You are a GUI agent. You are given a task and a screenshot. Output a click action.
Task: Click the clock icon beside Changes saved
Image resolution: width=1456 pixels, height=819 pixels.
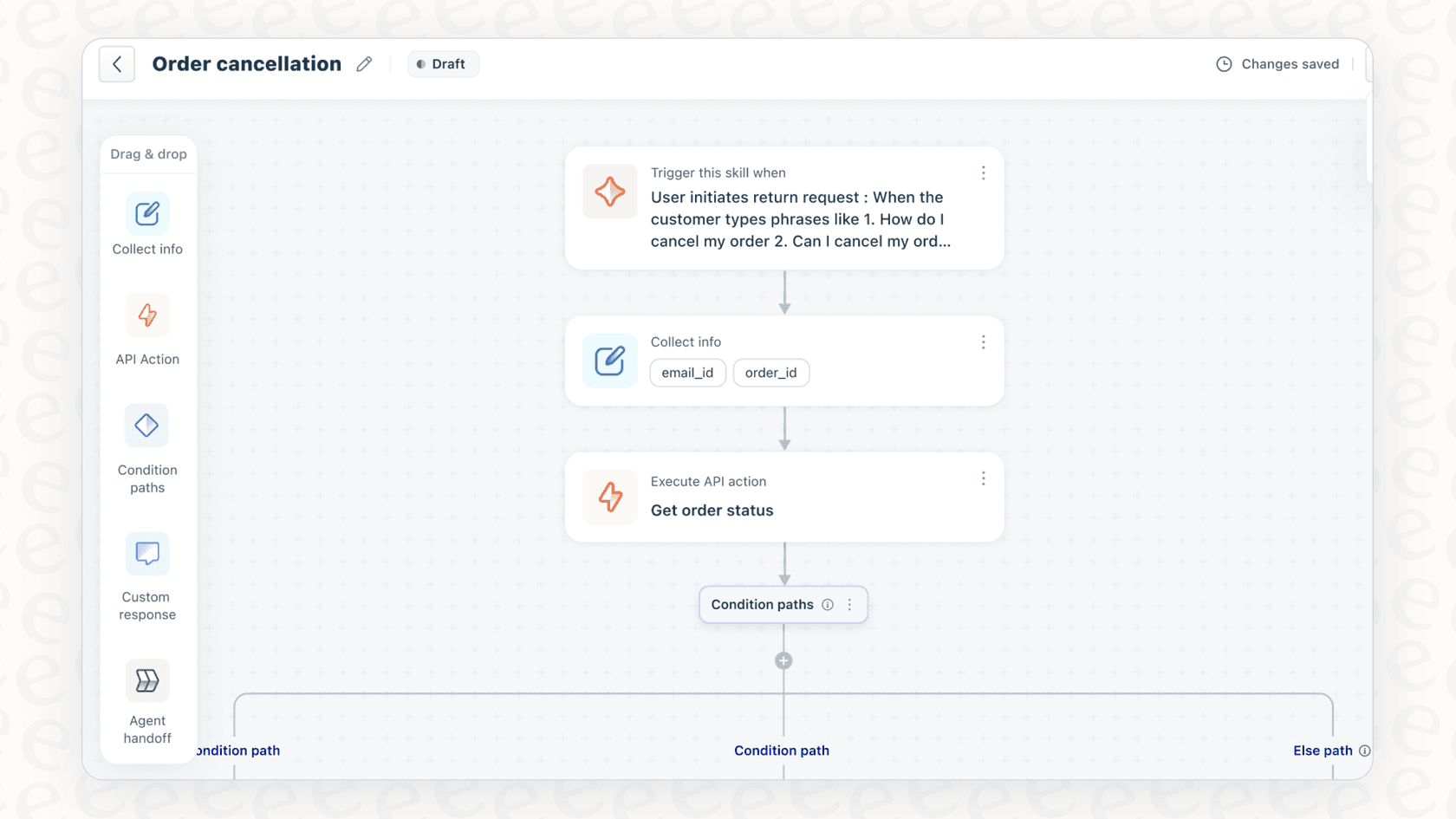[x=1224, y=63]
